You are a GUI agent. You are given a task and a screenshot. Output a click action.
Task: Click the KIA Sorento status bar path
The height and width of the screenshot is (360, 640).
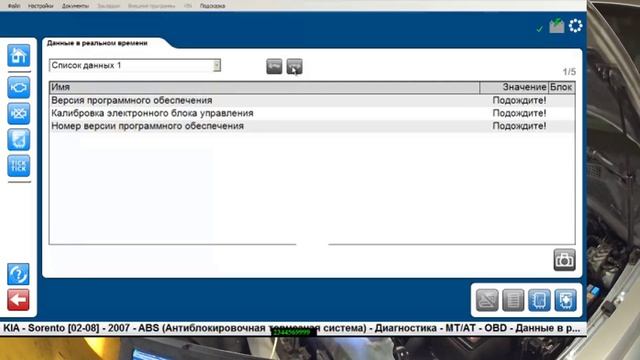pyautogui.click(x=292, y=328)
